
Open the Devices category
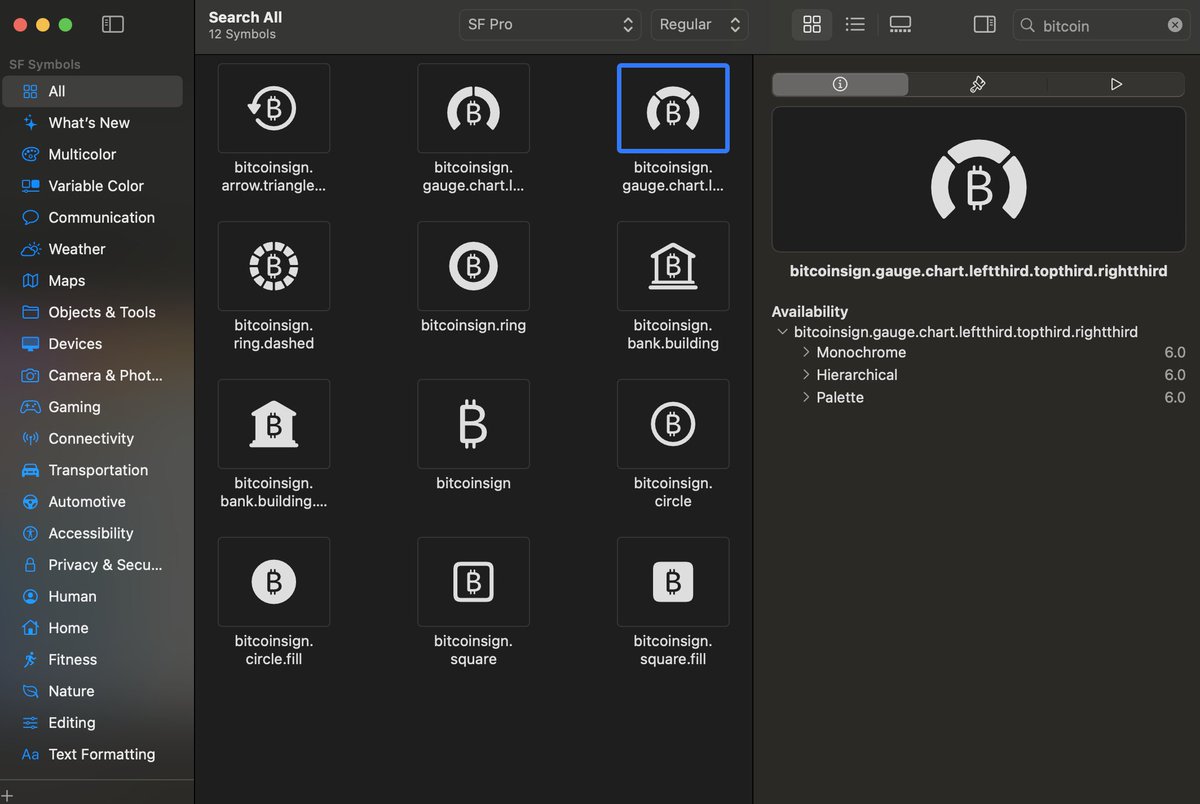[x=93, y=344]
